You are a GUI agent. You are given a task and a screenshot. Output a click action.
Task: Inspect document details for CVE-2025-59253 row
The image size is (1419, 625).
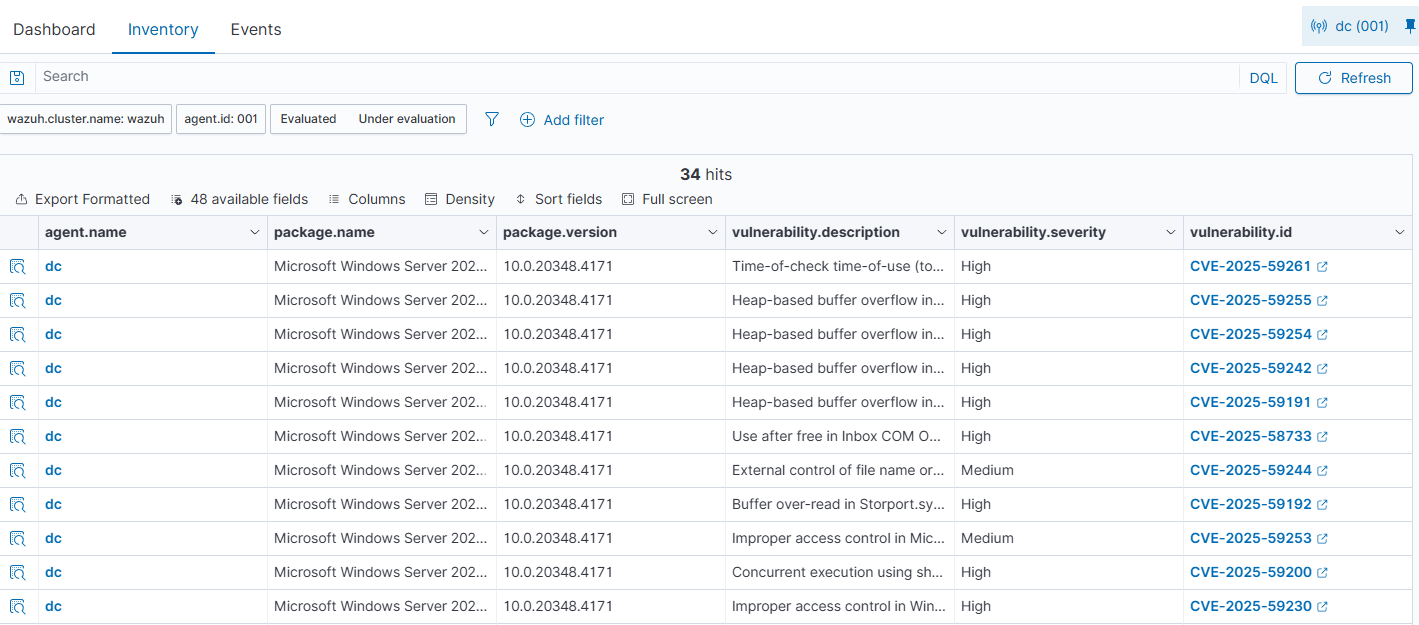(18, 539)
